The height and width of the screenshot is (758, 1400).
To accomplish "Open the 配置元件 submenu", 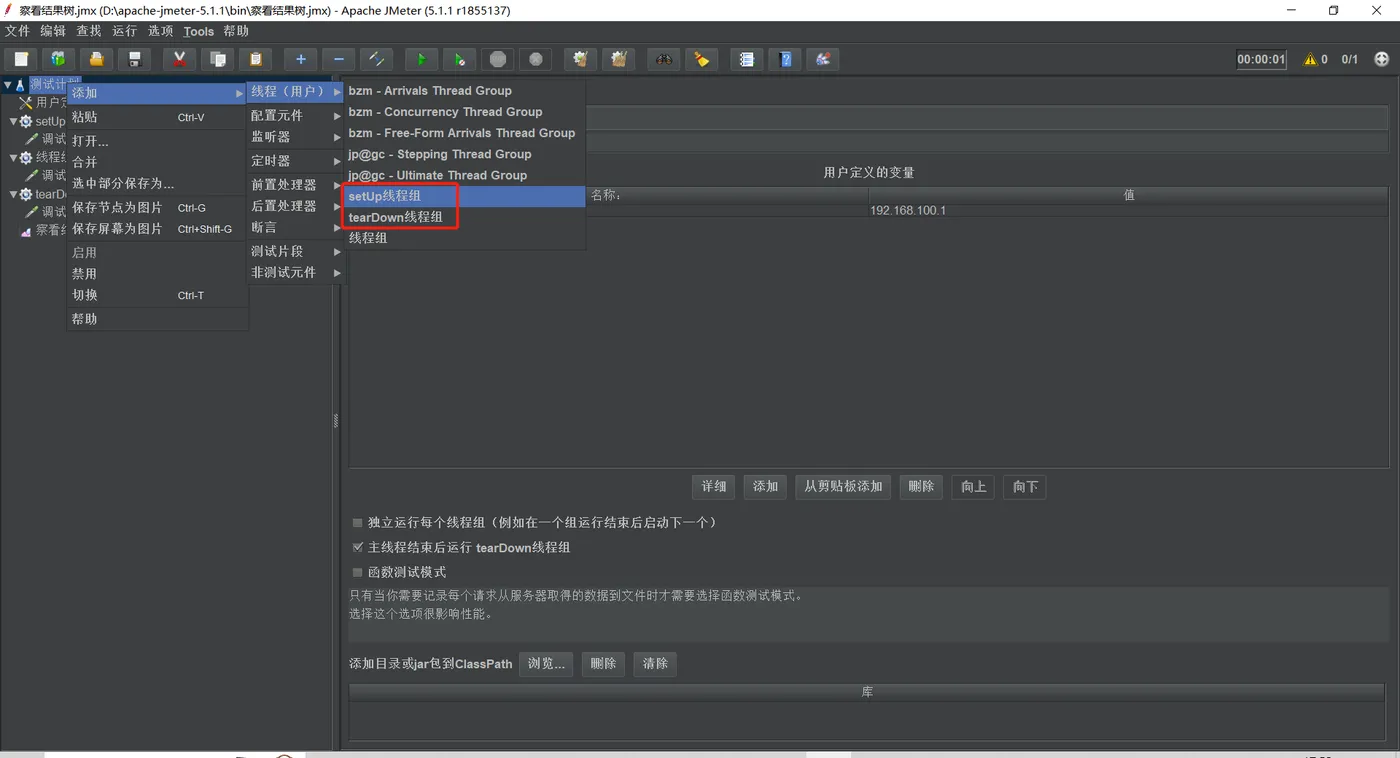I will [295, 116].
